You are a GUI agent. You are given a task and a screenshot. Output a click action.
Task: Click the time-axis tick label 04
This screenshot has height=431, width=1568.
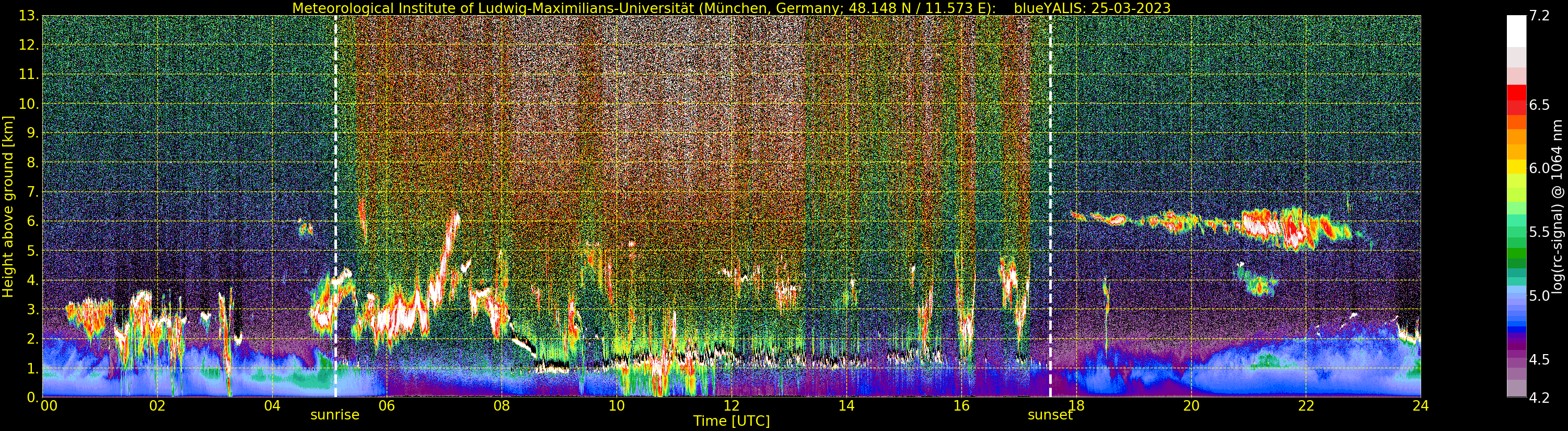[x=272, y=405]
